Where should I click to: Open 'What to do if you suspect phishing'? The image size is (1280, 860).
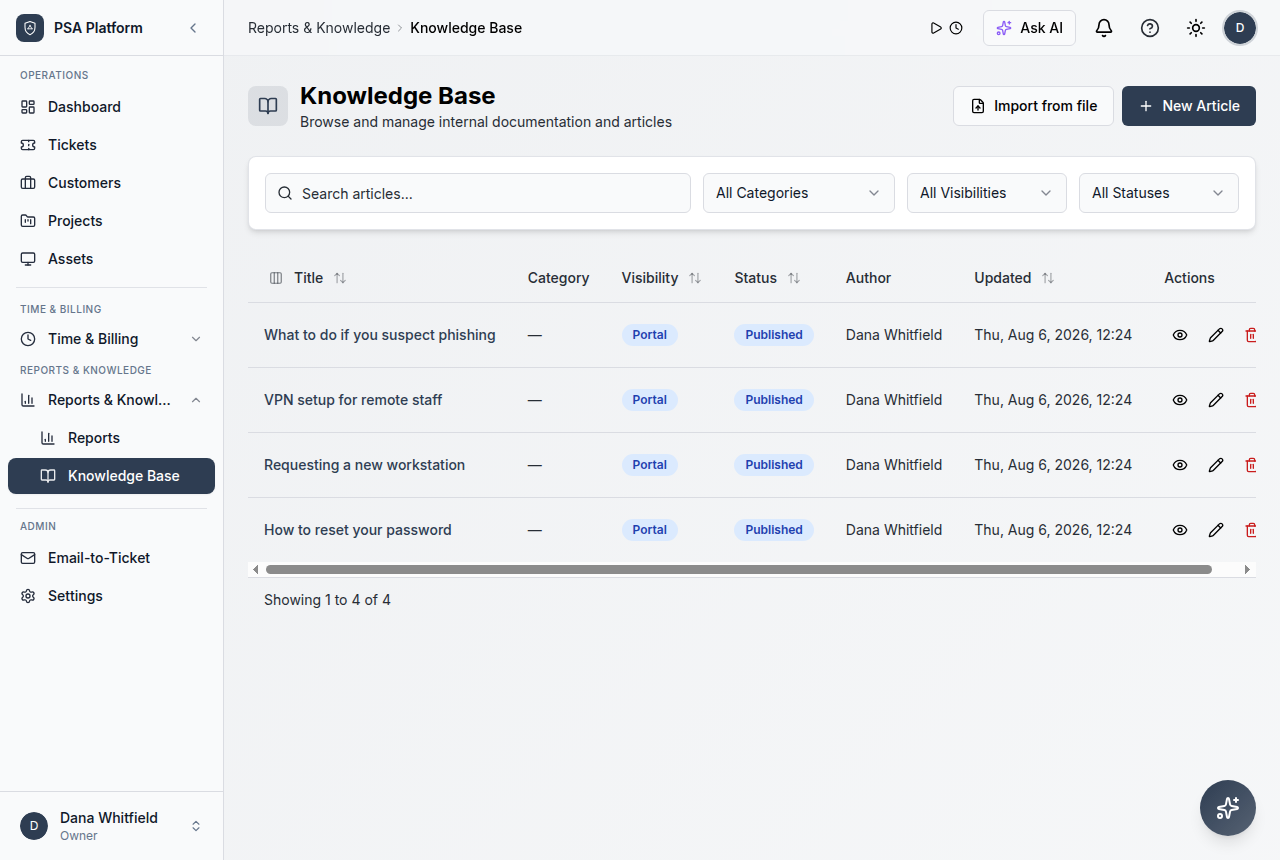click(x=380, y=335)
